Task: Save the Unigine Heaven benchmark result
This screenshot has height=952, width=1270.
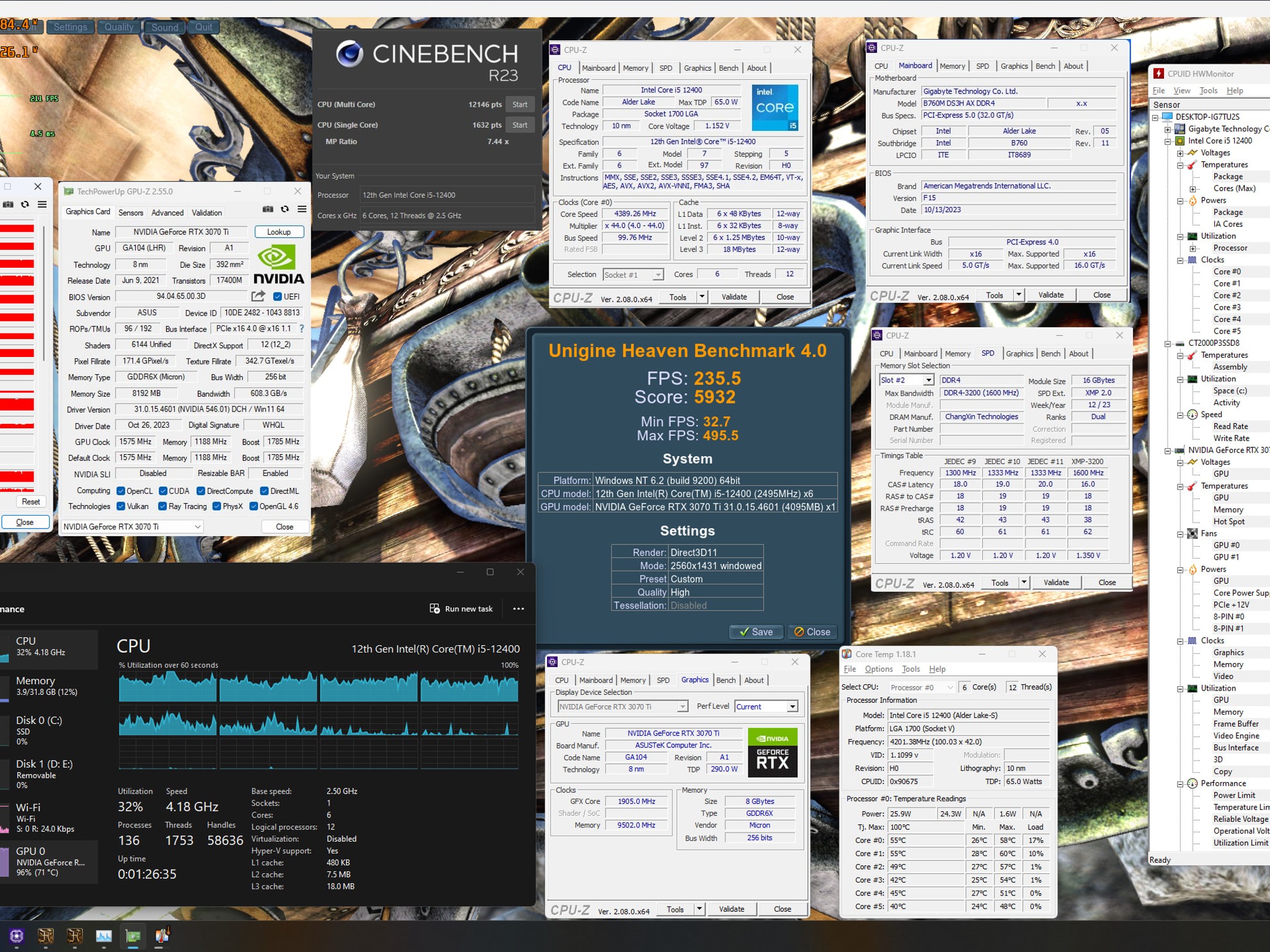Action: point(756,632)
